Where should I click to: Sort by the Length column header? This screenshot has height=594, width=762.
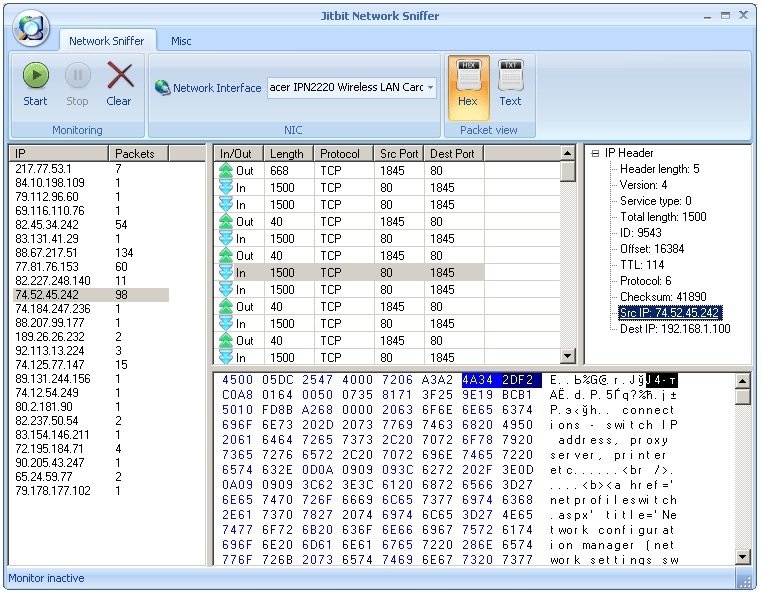289,154
